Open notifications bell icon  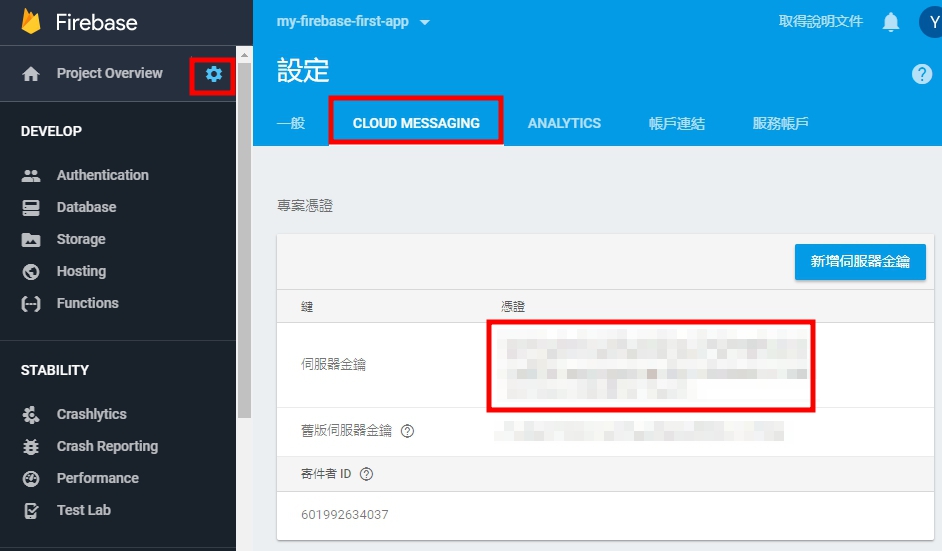coord(890,22)
